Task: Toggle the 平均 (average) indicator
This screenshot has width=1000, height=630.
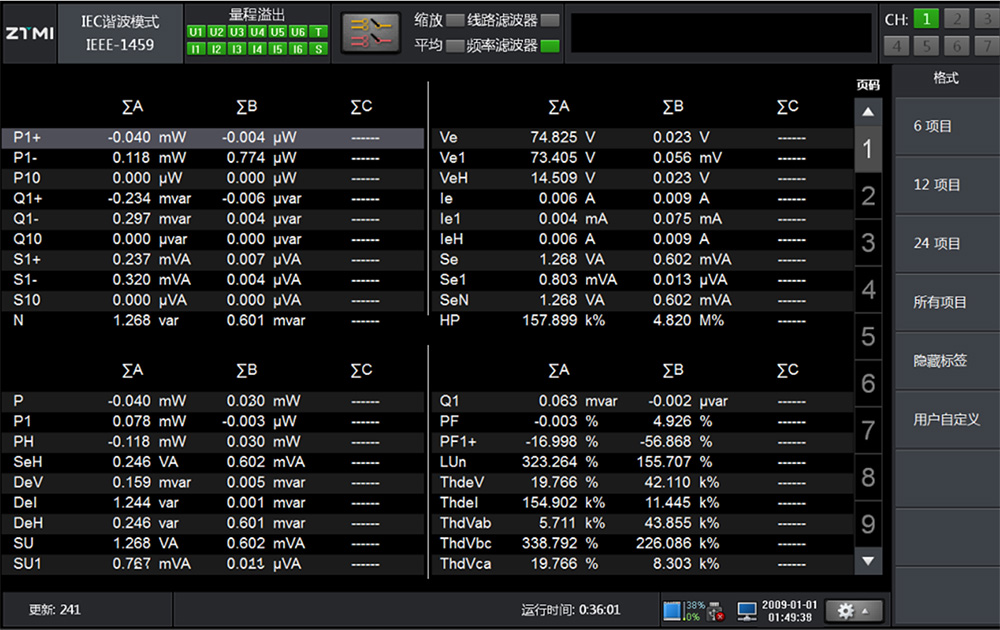Action: 454,46
